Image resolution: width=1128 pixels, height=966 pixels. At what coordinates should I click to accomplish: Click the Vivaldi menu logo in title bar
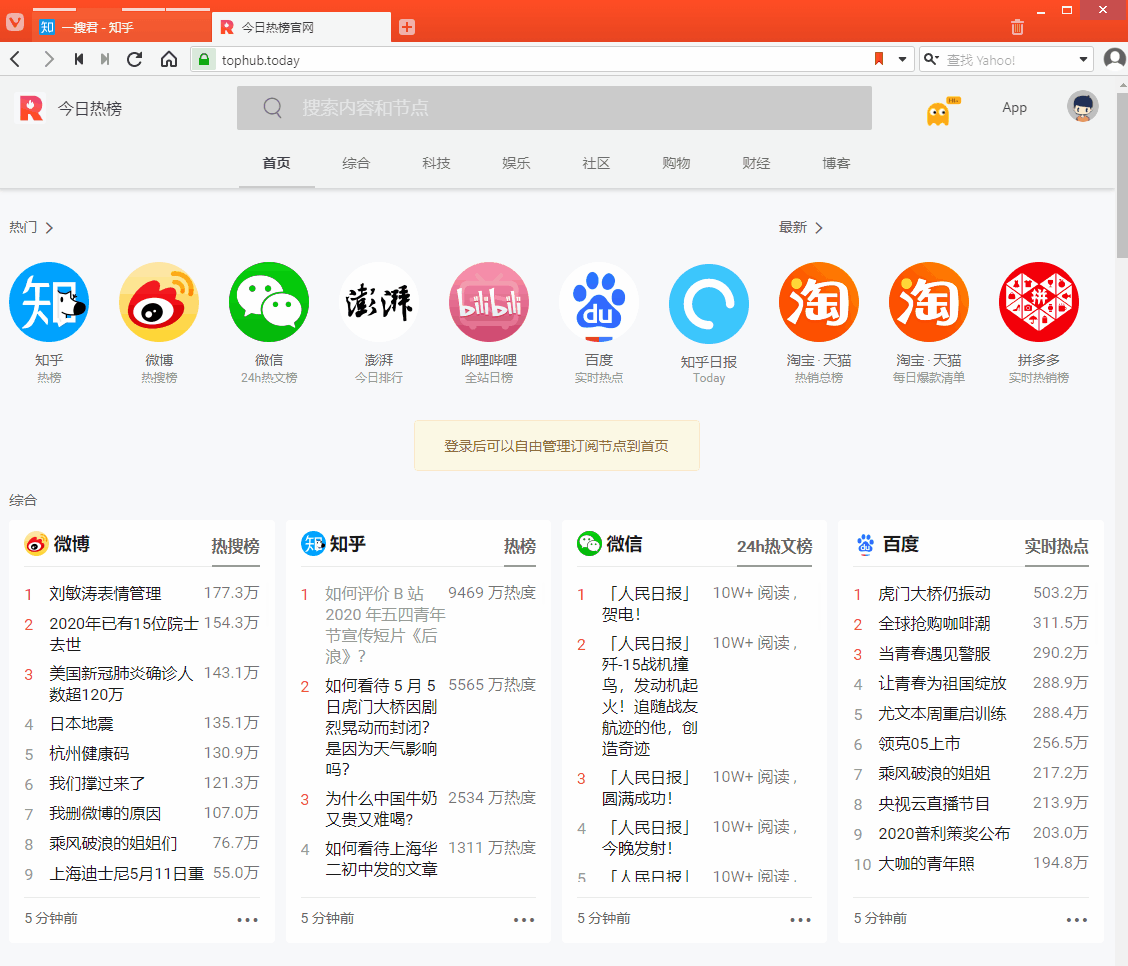click(x=15, y=22)
